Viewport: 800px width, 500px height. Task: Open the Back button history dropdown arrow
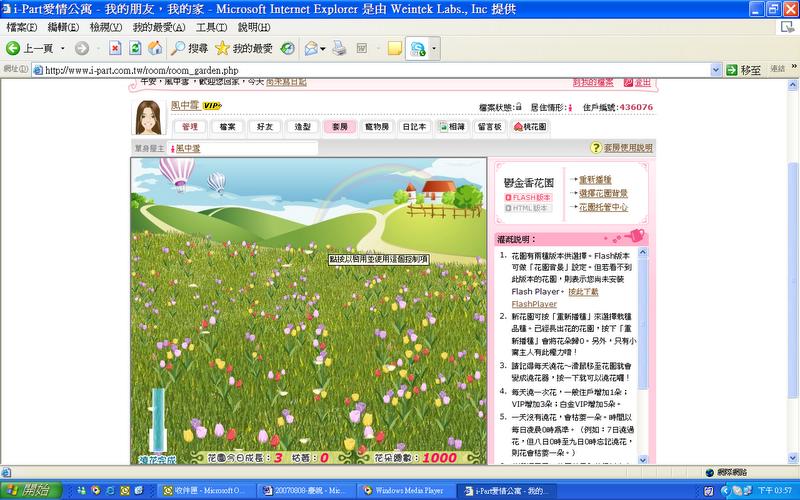[x=63, y=48]
